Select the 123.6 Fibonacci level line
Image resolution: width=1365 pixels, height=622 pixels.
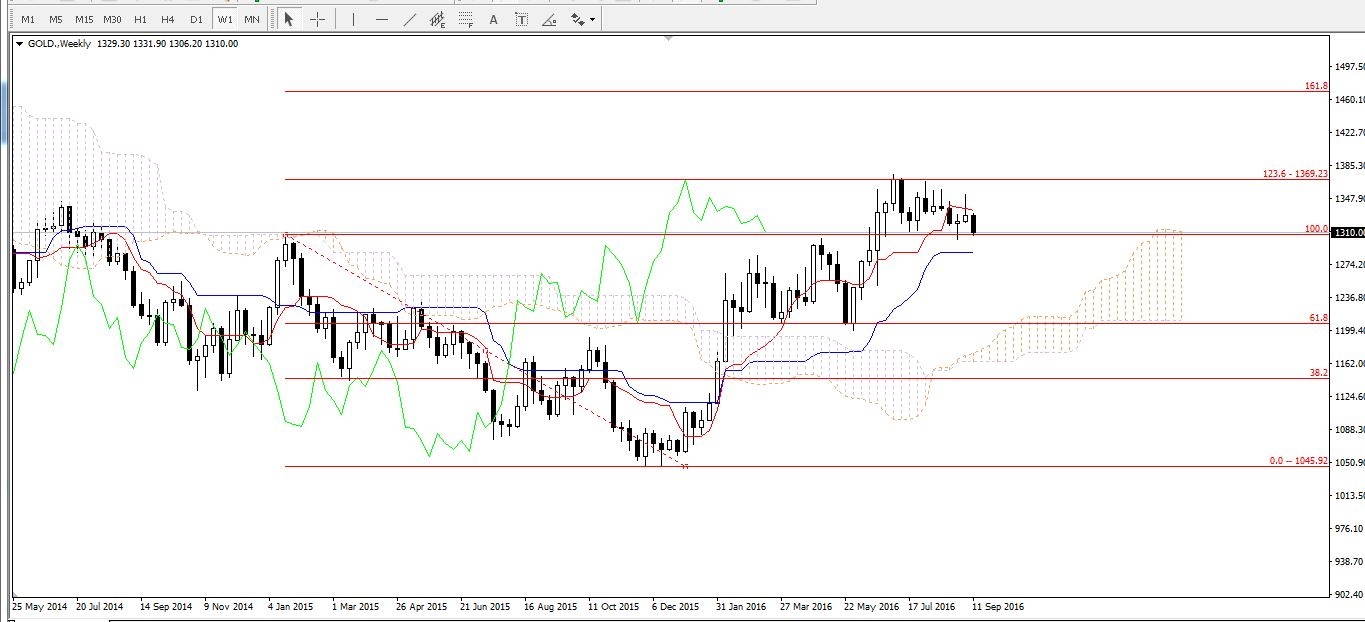800,179
